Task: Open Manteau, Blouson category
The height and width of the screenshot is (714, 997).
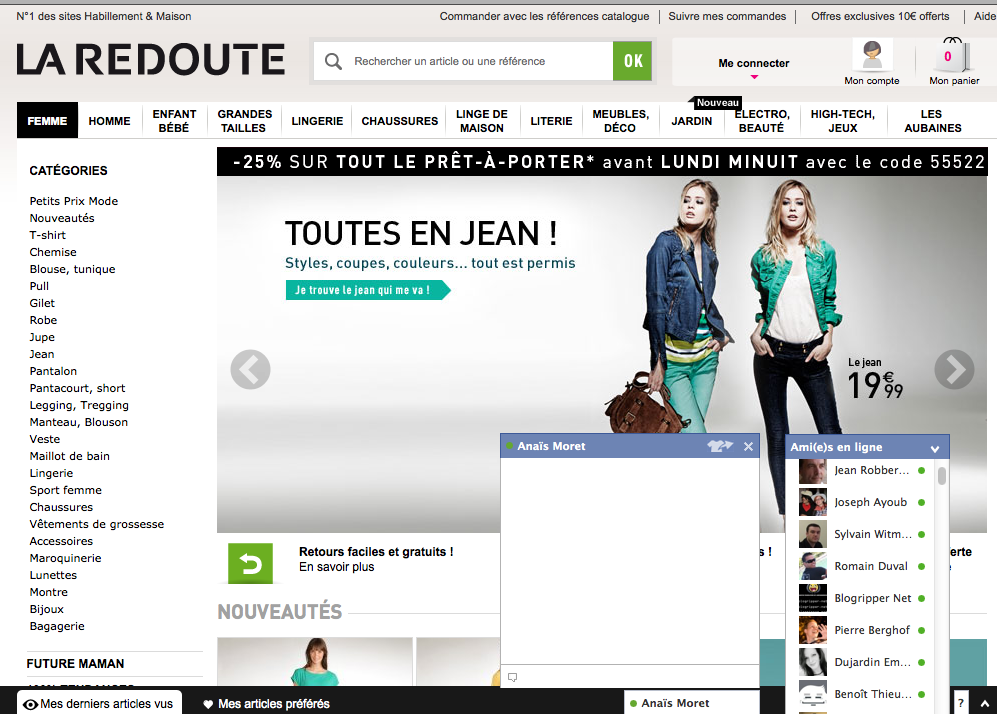Action: pos(78,422)
